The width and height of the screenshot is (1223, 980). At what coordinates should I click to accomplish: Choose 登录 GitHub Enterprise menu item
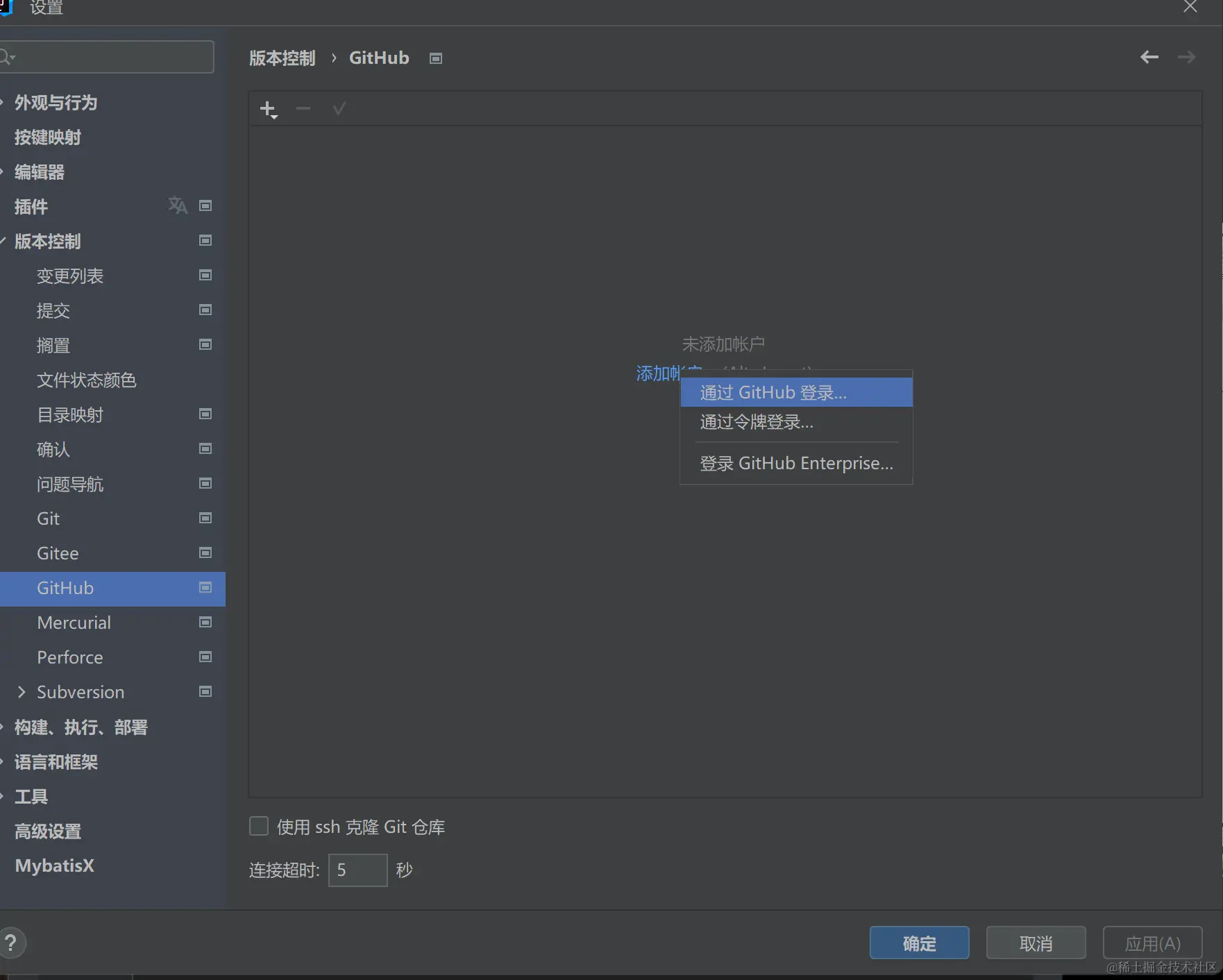click(x=796, y=463)
